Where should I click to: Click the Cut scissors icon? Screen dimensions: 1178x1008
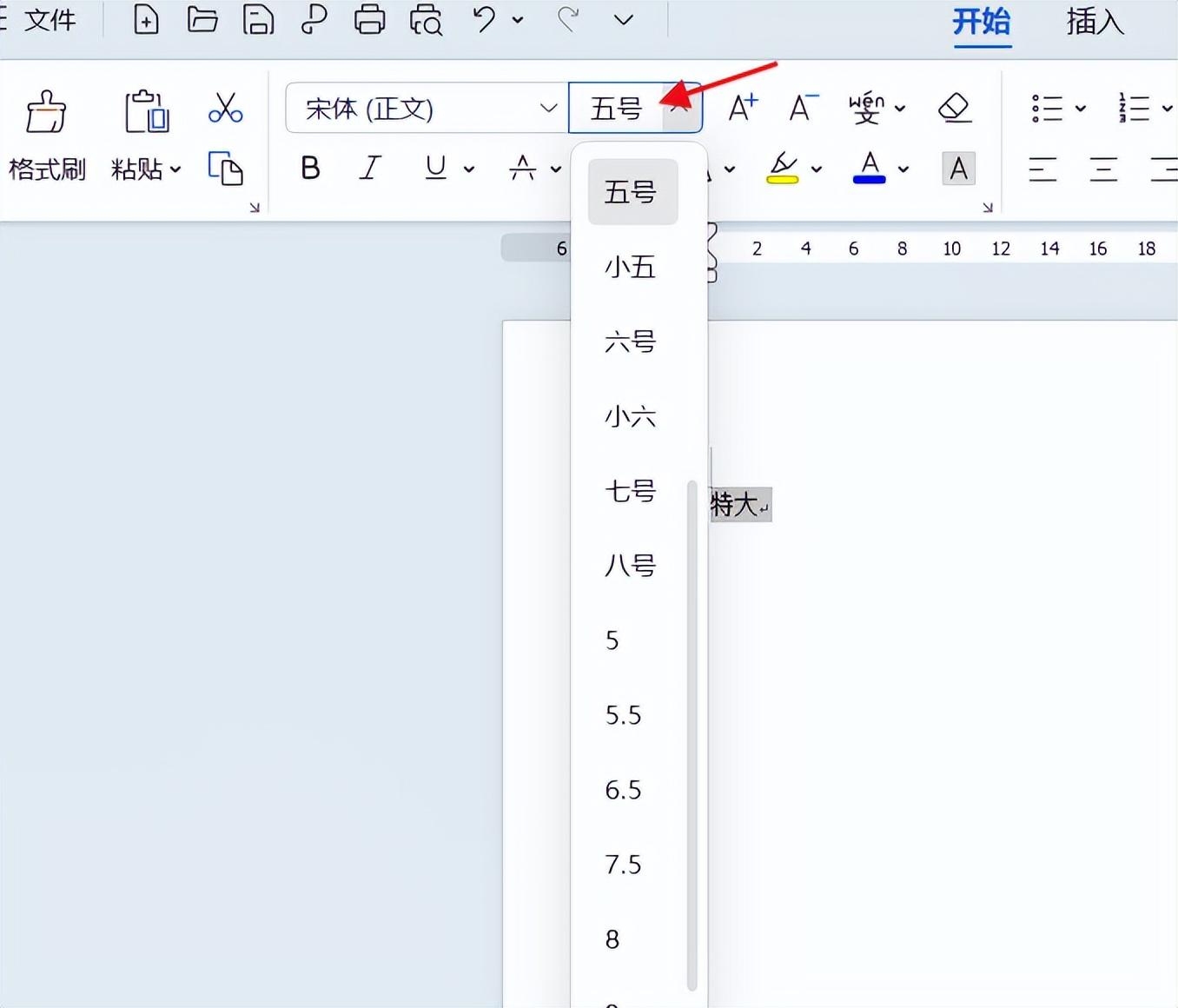(x=225, y=109)
